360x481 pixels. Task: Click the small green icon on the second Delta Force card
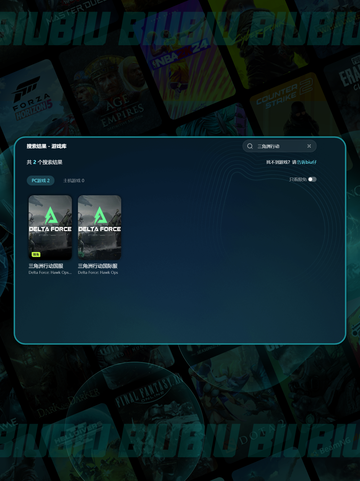click(x=81, y=254)
